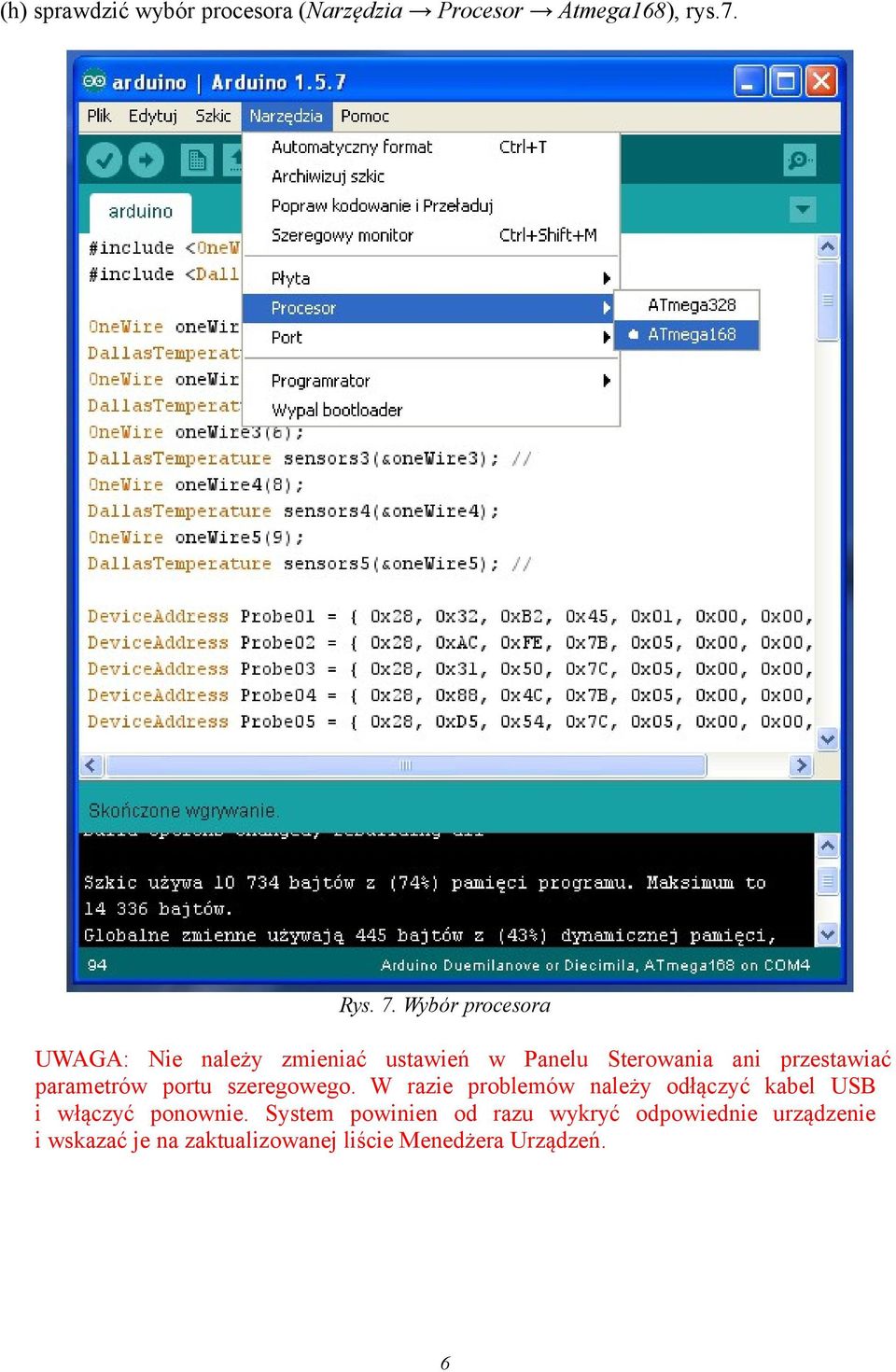The width and height of the screenshot is (896, 1372).
Task: Click the horizontal scrollbar right arrow
Action: (x=800, y=765)
